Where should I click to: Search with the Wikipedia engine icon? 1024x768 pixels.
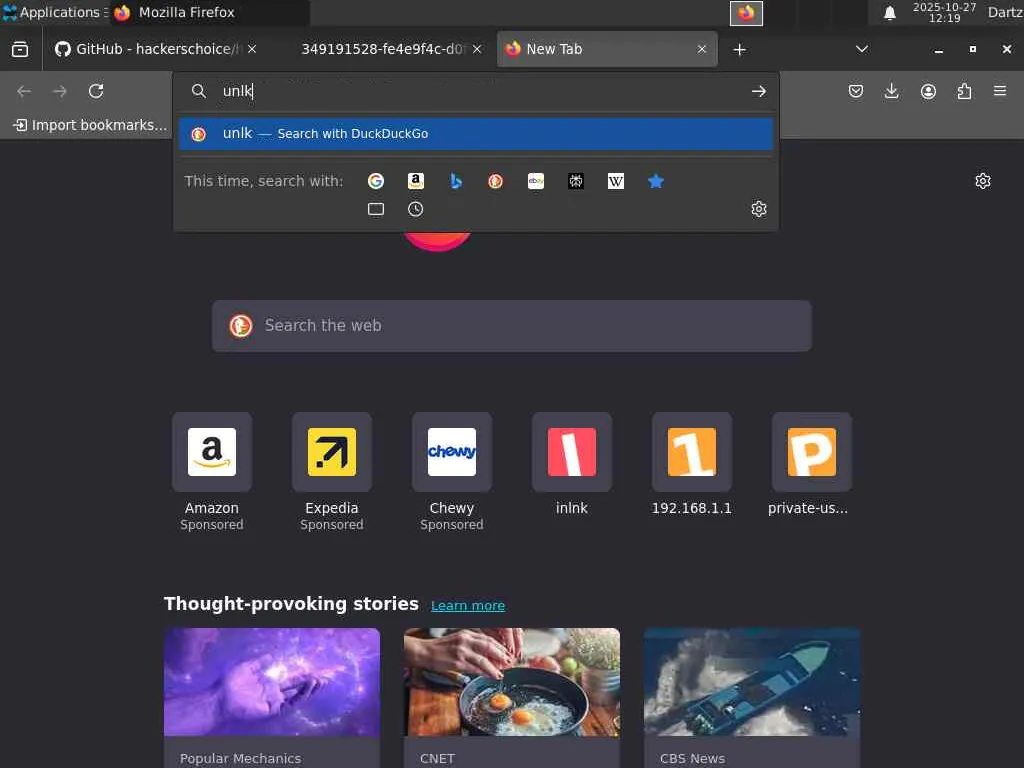[x=616, y=181]
